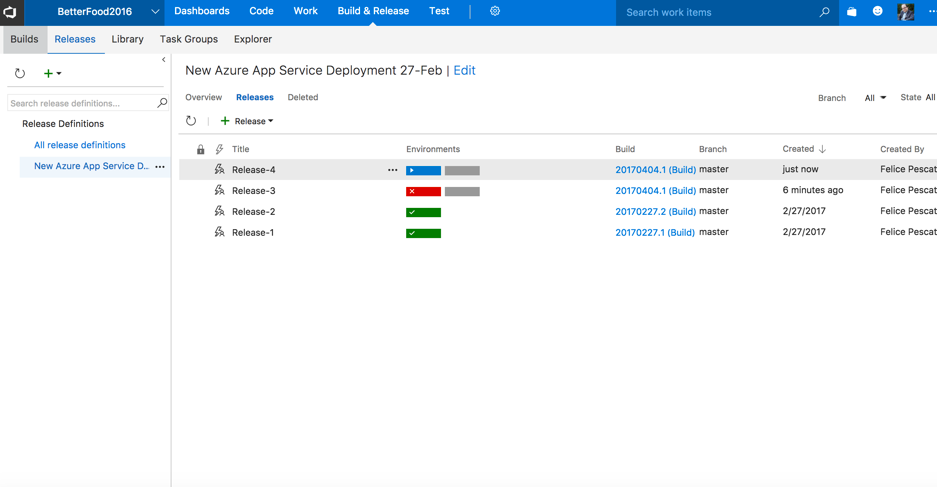
Task: Switch to the Explorer tab
Action: coord(253,39)
